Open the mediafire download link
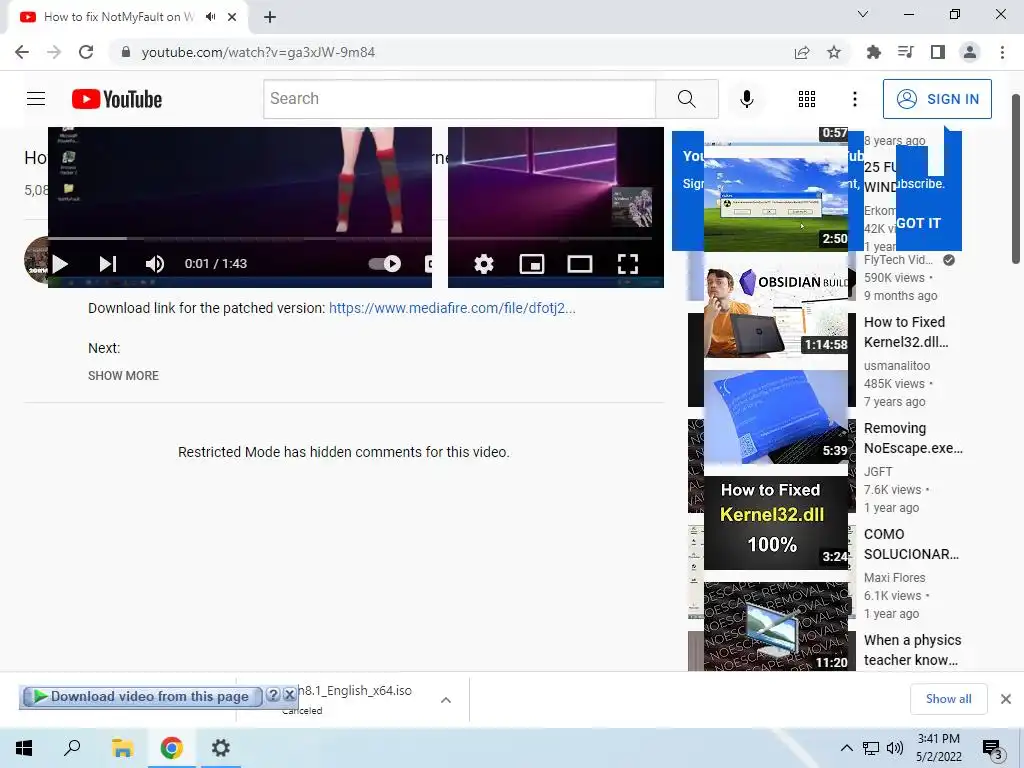The height and width of the screenshot is (768, 1024). (452, 308)
